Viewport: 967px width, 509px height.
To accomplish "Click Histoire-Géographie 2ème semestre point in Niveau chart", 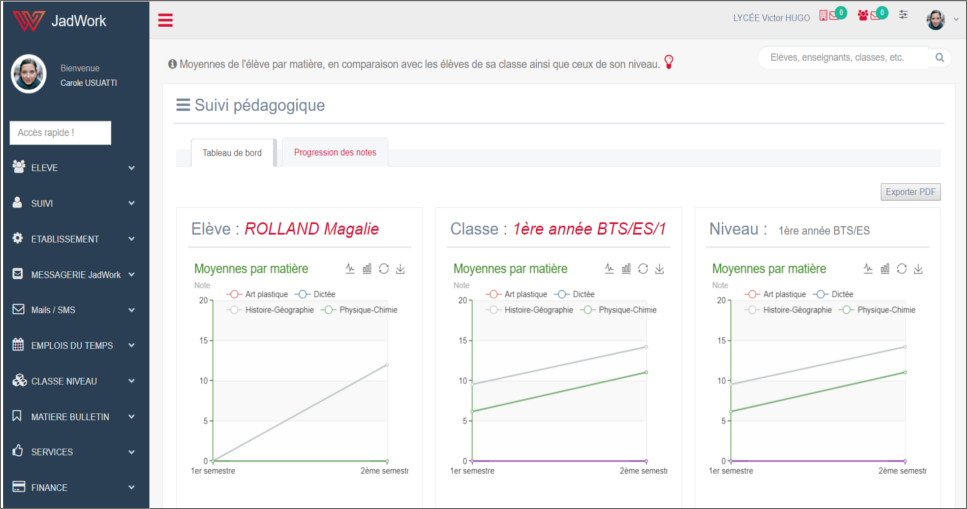I will coord(905,347).
